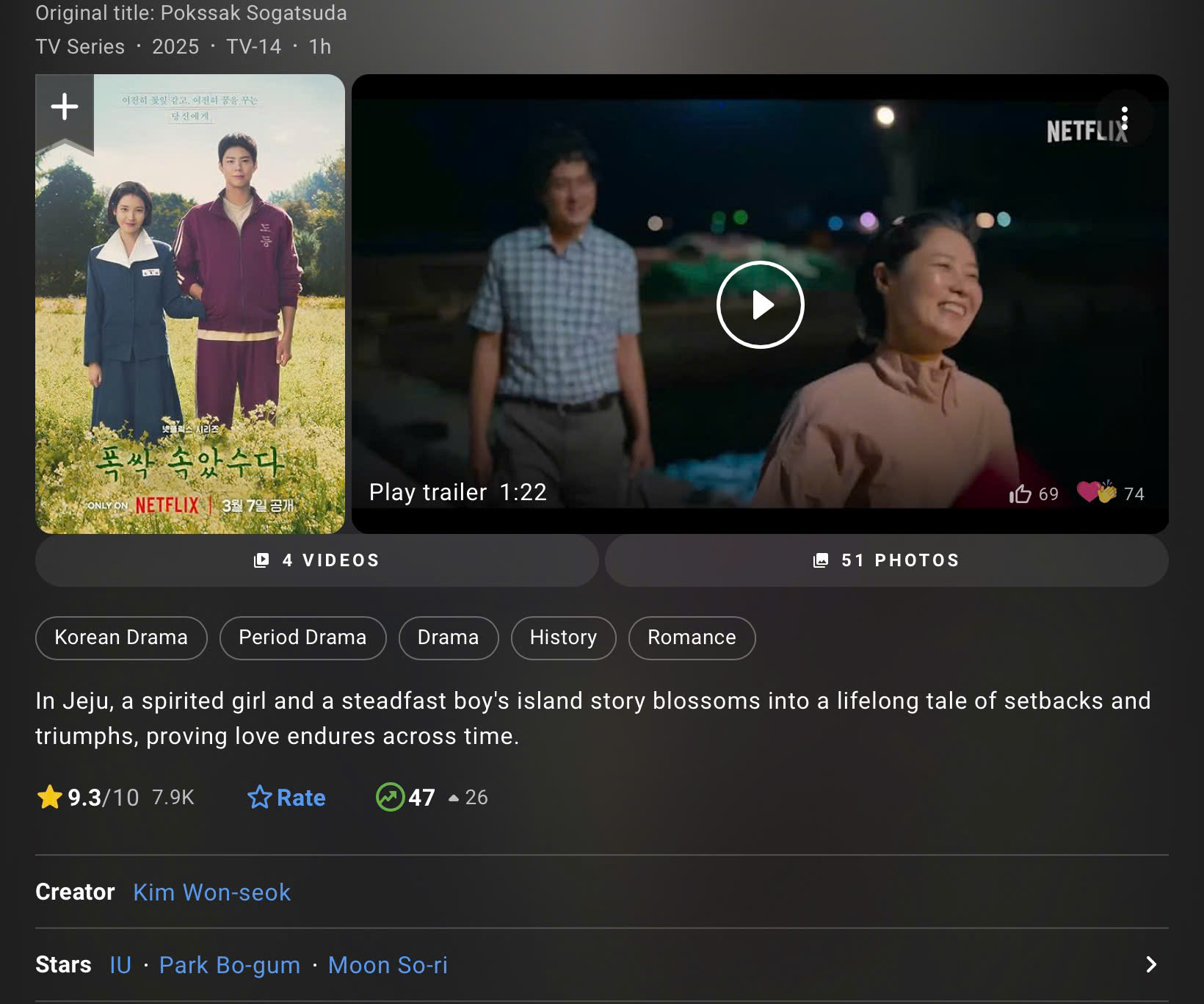Click the plot summary text
The image size is (1204, 1004).
(593, 718)
